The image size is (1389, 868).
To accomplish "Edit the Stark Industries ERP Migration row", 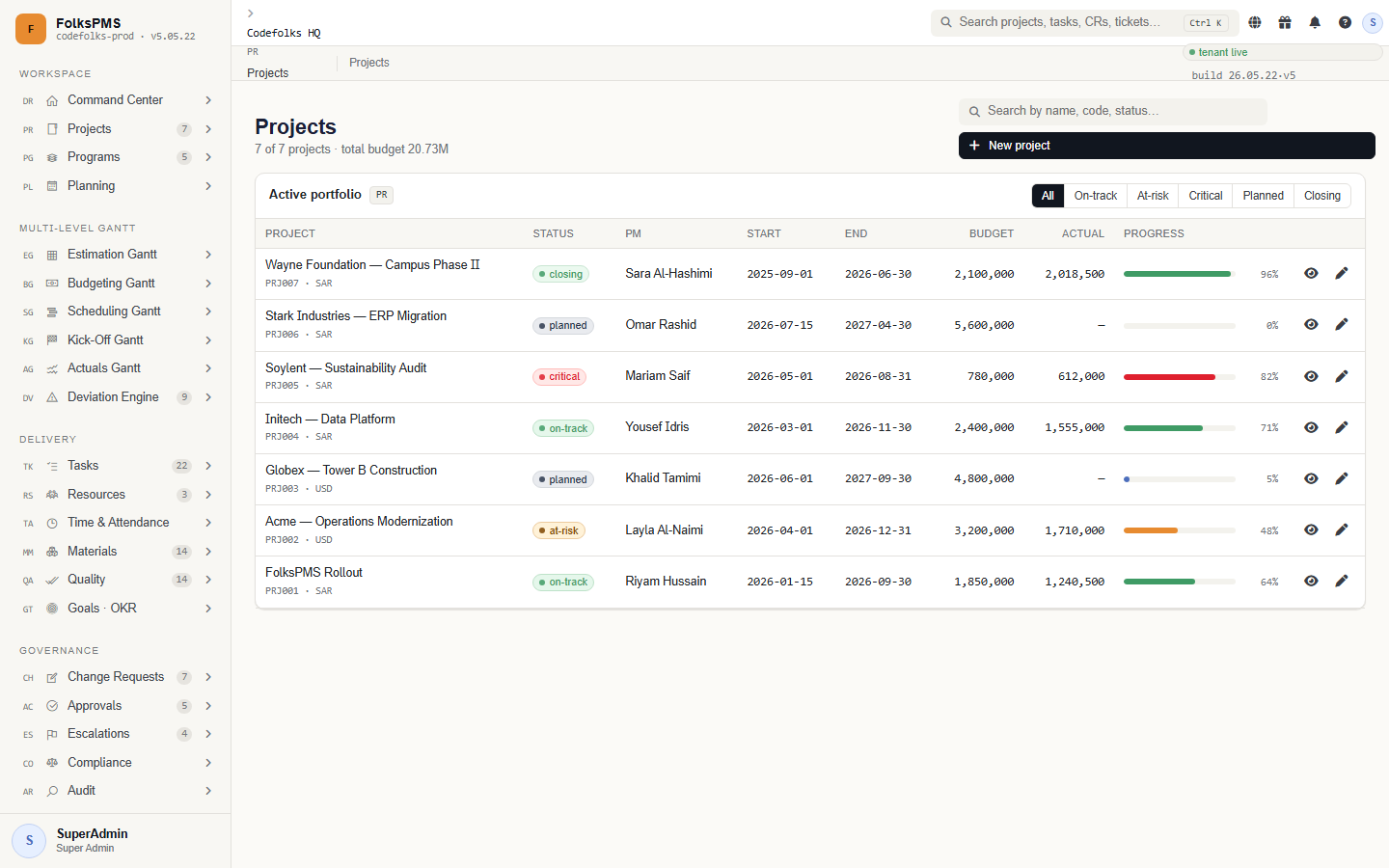I will [1342, 324].
